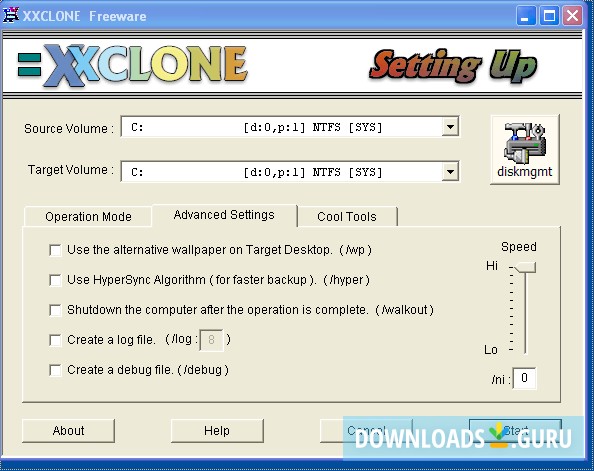The width and height of the screenshot is (594, 471).
Task: Click the XXCLONE logo banner
Action: pyautogui.click(x=133, y=65)
